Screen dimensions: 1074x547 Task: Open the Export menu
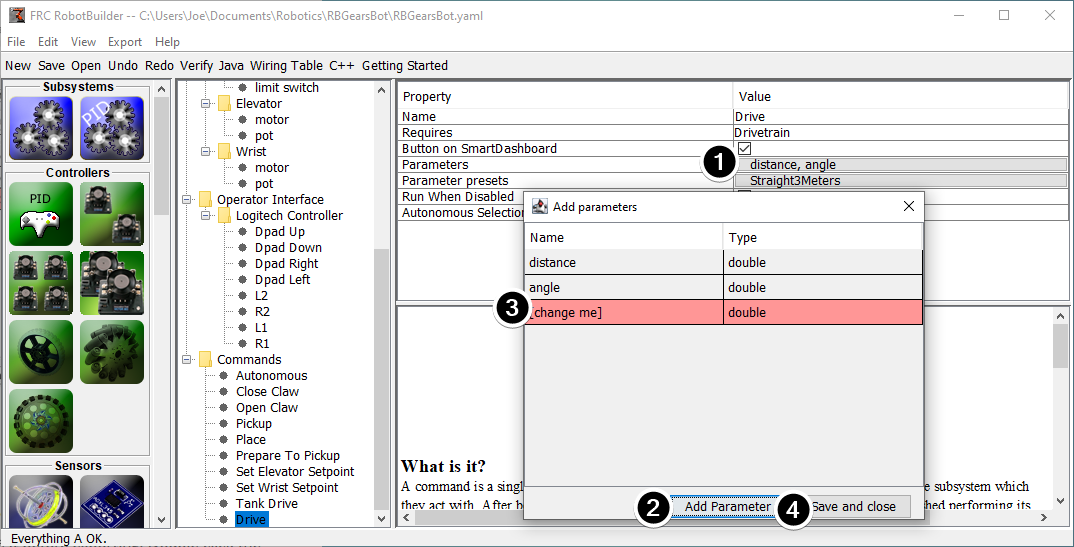[125, 42]
